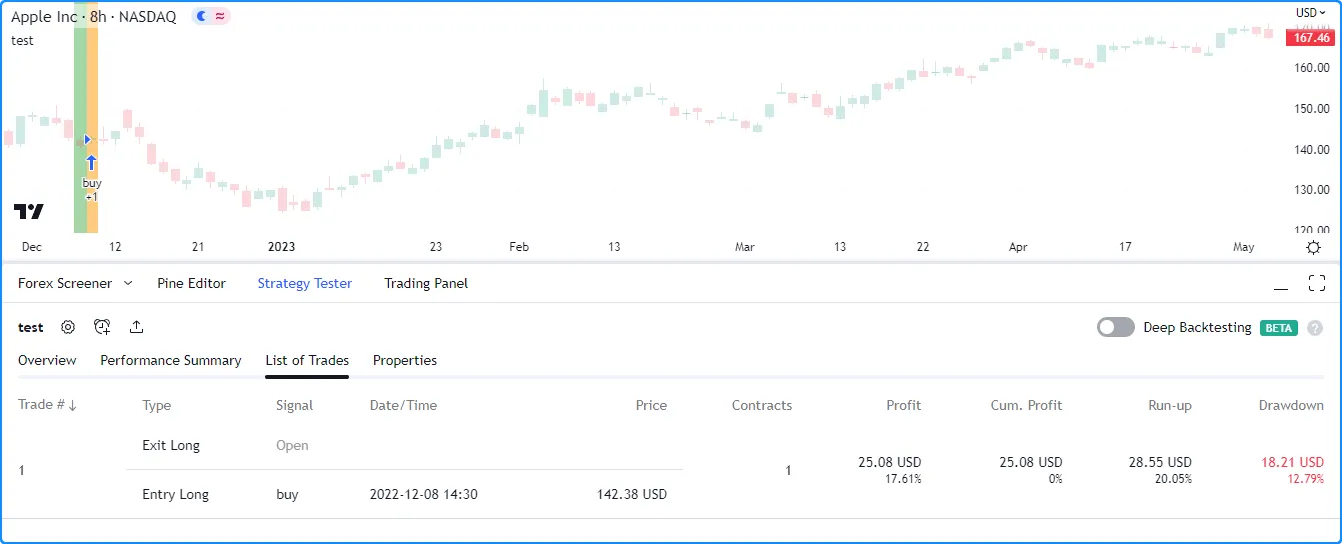Switch to the Pine Editor tab
The width and height of the screenshot is (1342, 544).
click(191, 284)
